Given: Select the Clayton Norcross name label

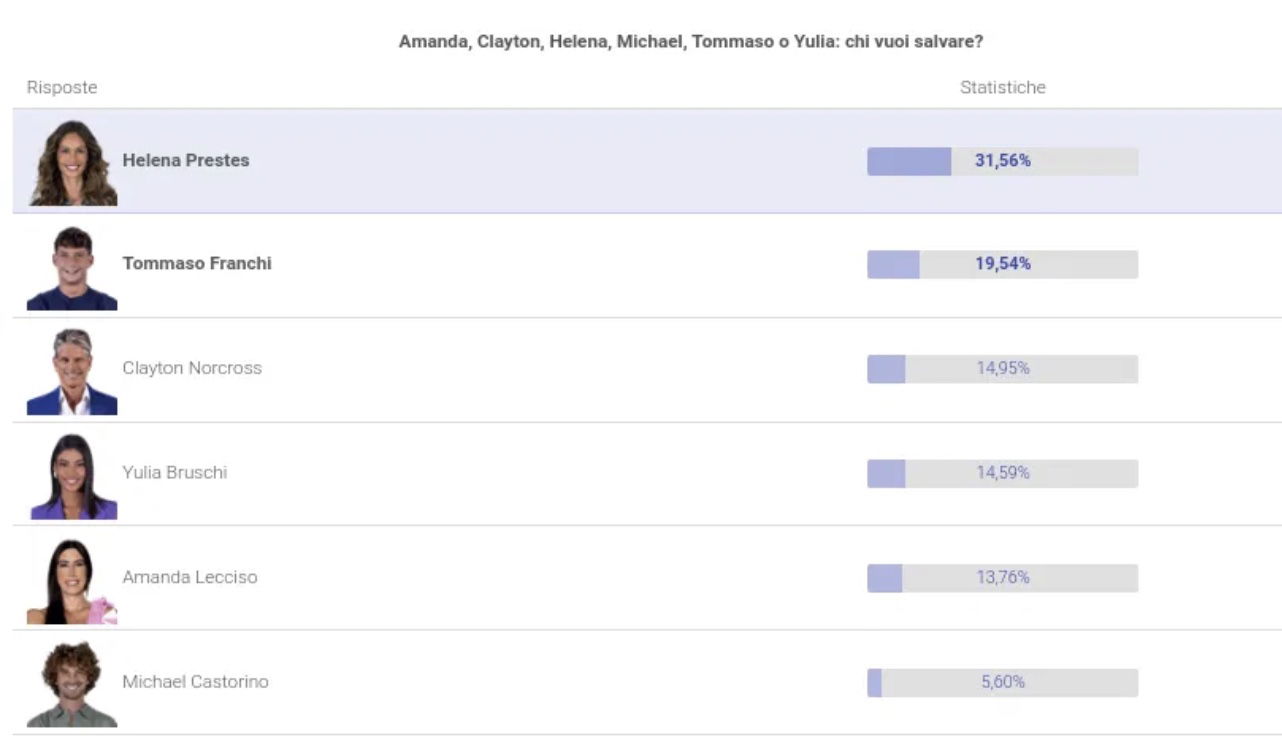Looking at the screenshot, I should pyautogui.click(x=192, y=368).
